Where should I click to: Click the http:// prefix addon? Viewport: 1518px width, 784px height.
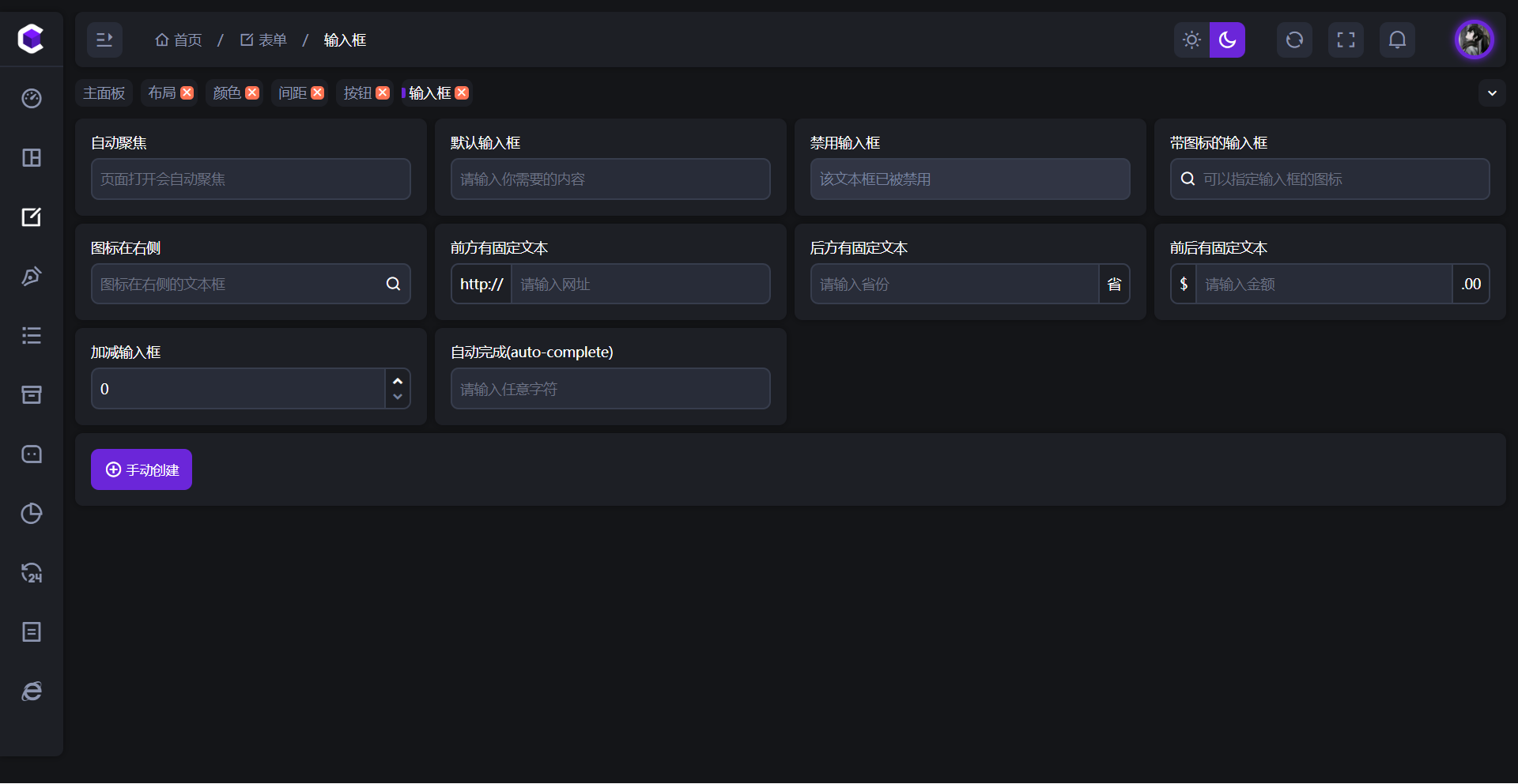click(x=481, y=285)
